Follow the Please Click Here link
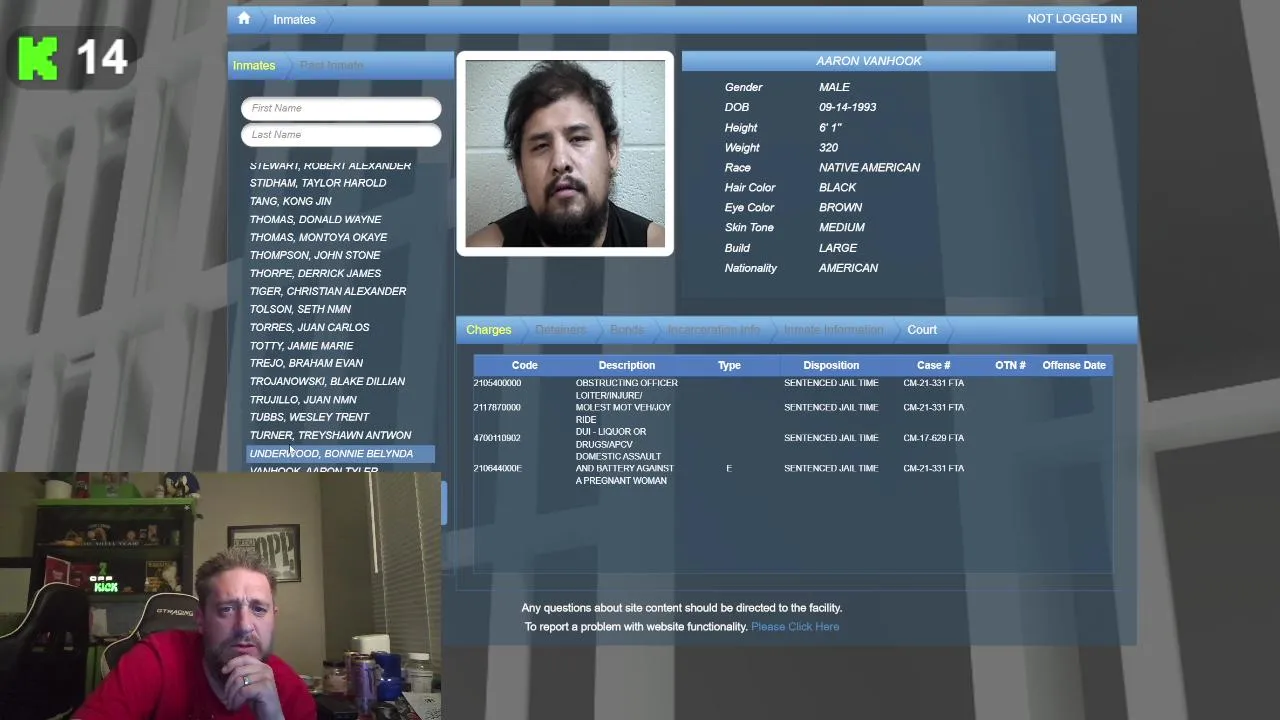Screen dimensions: 1280x720 click(x=795, y=627)
